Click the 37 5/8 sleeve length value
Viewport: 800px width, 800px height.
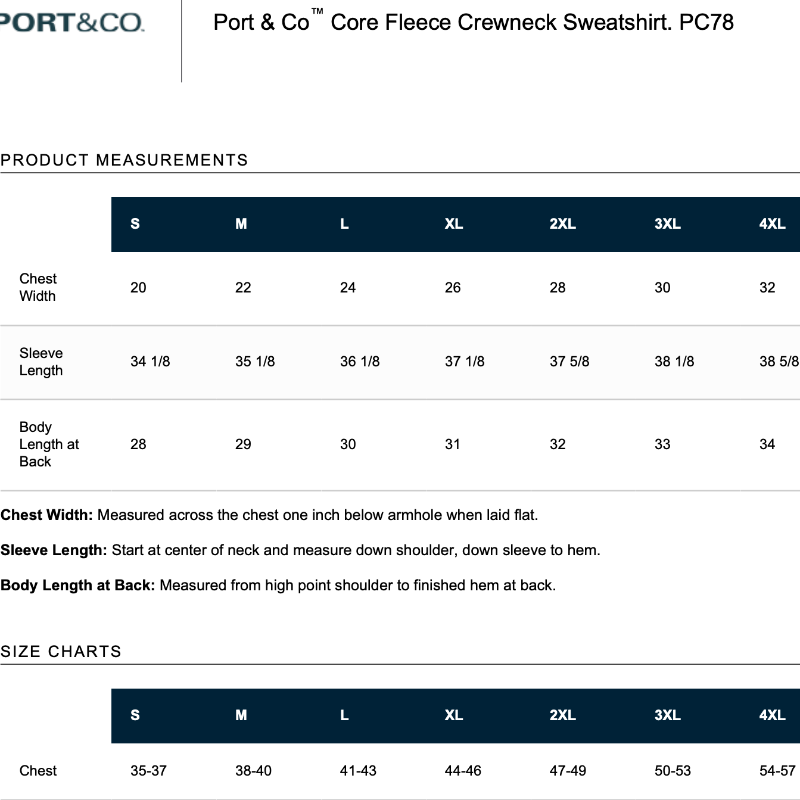click(x=569, y=361)
